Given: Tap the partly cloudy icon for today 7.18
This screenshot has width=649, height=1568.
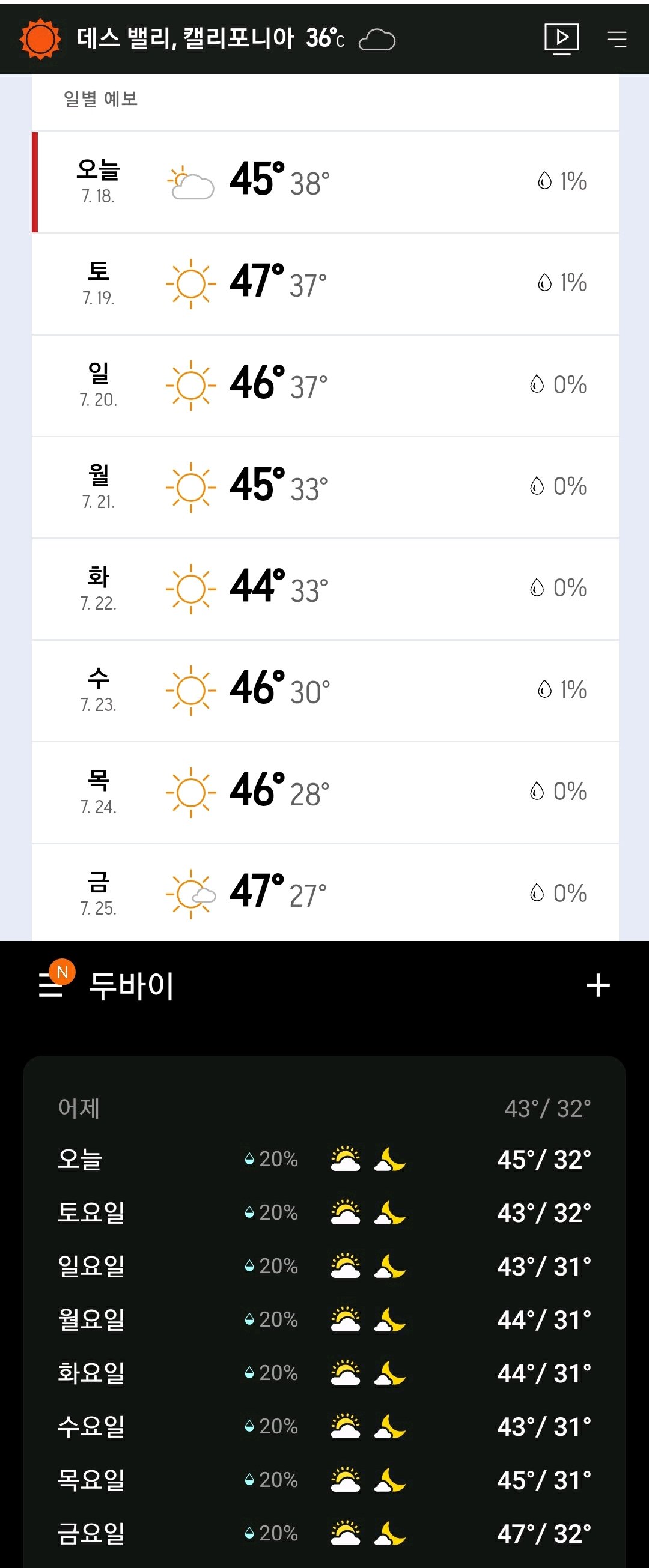Looking at the screenshot, I should [190, 183].
